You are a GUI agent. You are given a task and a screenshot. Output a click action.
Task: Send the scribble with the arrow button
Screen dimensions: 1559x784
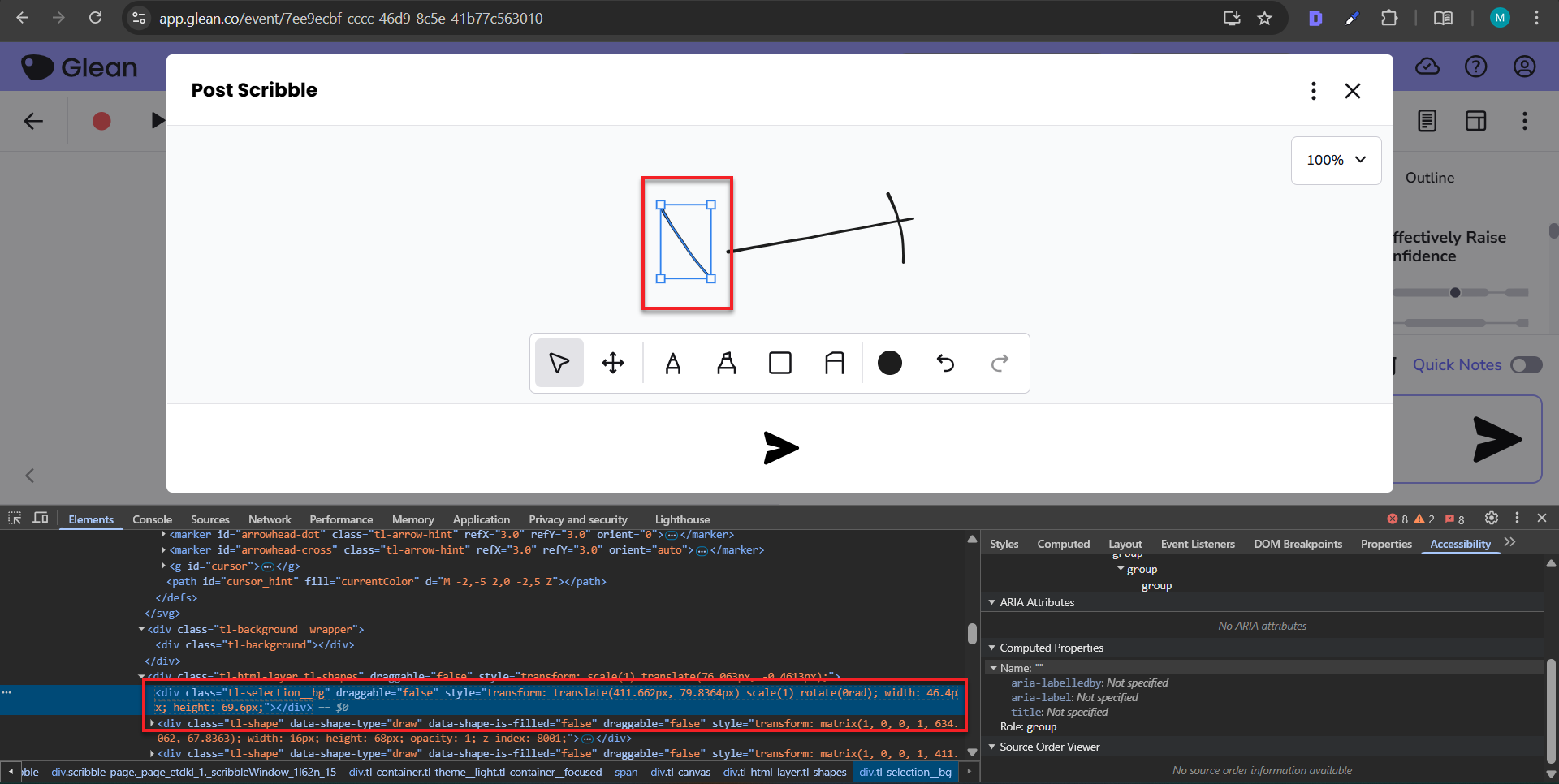tap(780, 448)
